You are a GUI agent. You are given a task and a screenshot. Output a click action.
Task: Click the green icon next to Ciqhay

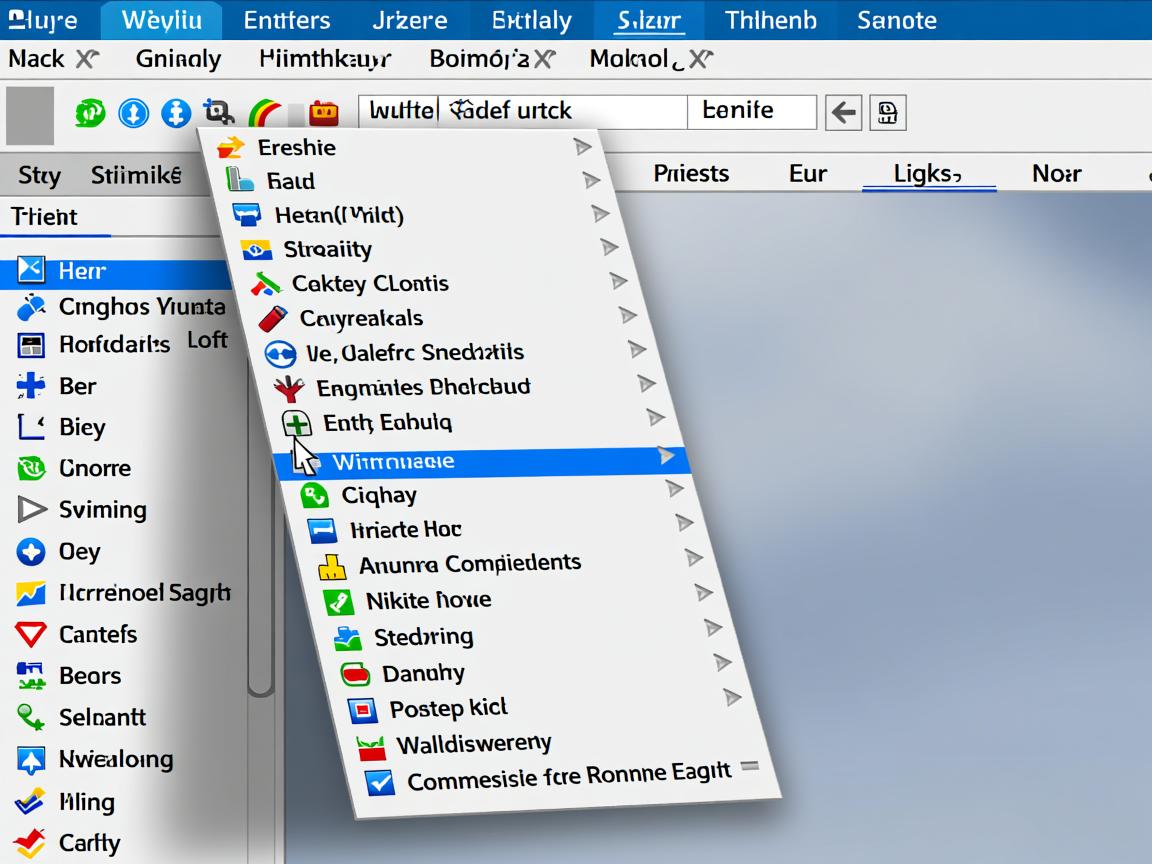click(x=315, y=495)
